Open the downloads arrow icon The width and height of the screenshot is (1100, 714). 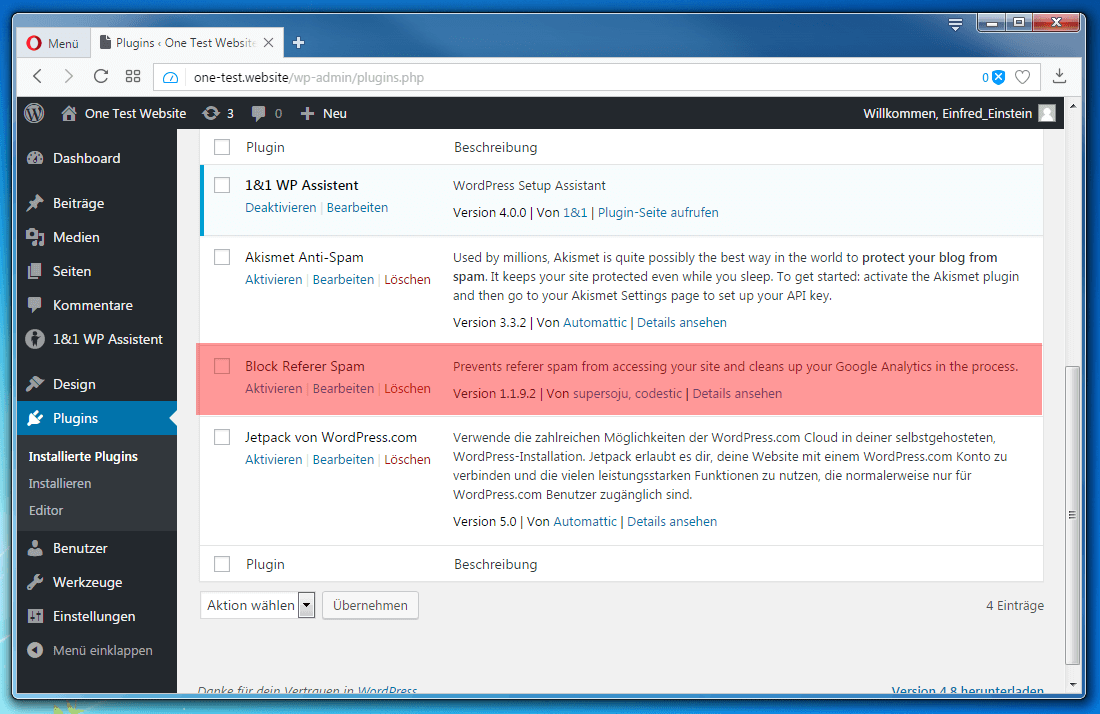[1059, 76]
